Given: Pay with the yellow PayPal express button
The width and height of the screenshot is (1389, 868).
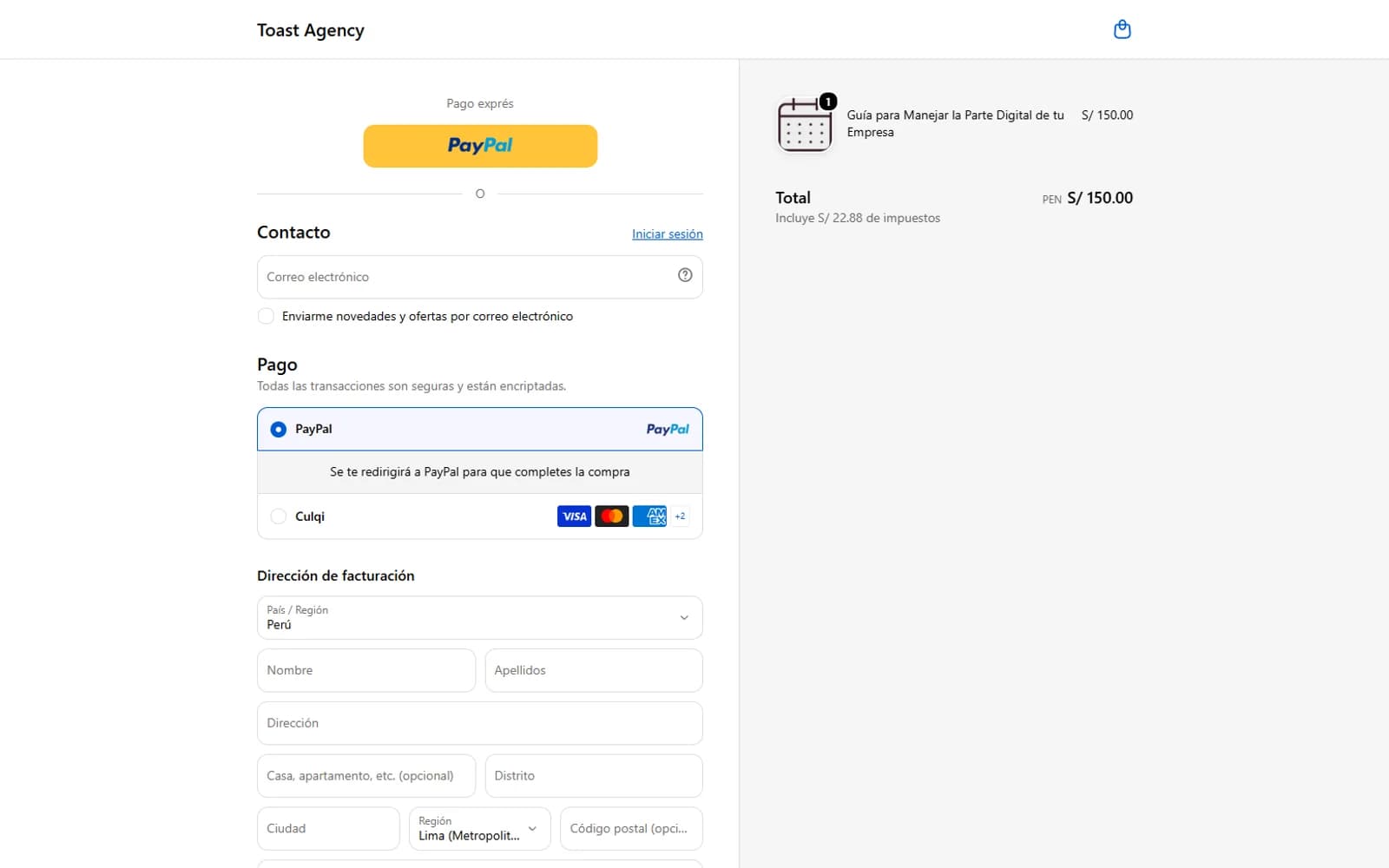Looking at the screenshot, I should [x=480, y=146].
